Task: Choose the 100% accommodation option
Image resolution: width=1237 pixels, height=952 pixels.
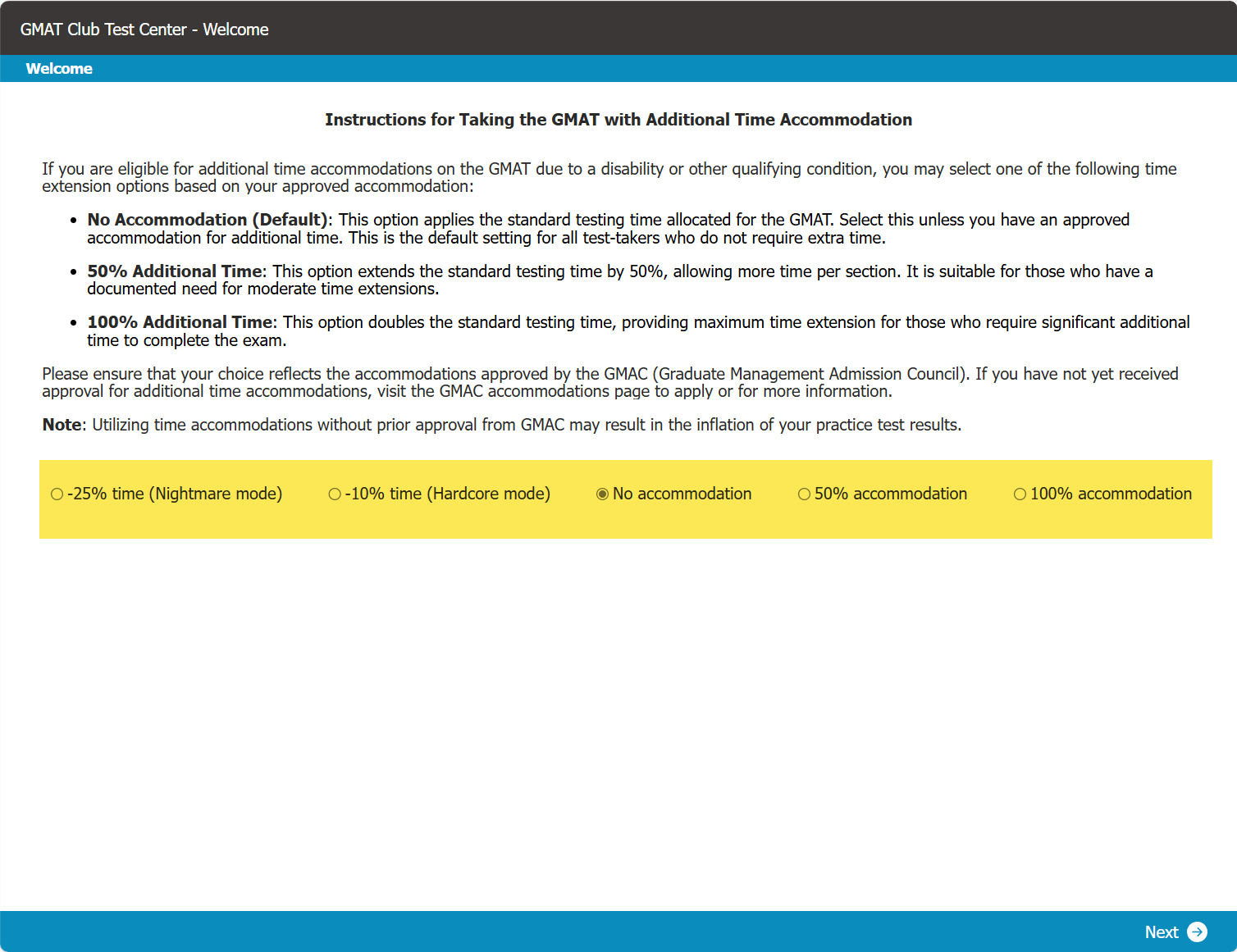Action: 1020,494
